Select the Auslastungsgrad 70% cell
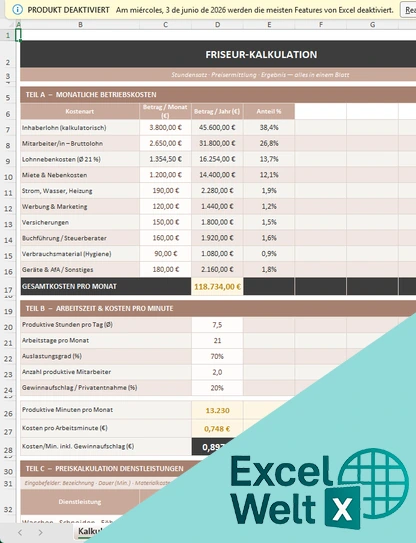 coord(217,356)
